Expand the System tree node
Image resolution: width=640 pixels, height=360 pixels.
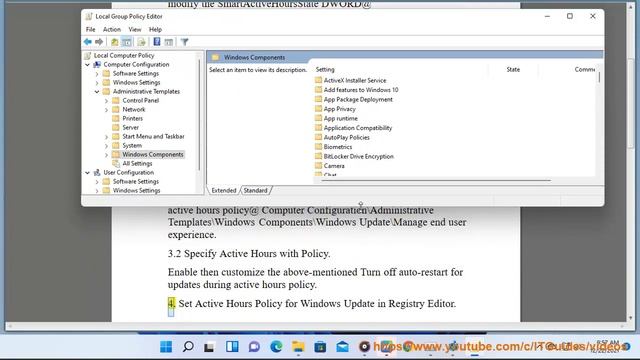tap(106, 145)
